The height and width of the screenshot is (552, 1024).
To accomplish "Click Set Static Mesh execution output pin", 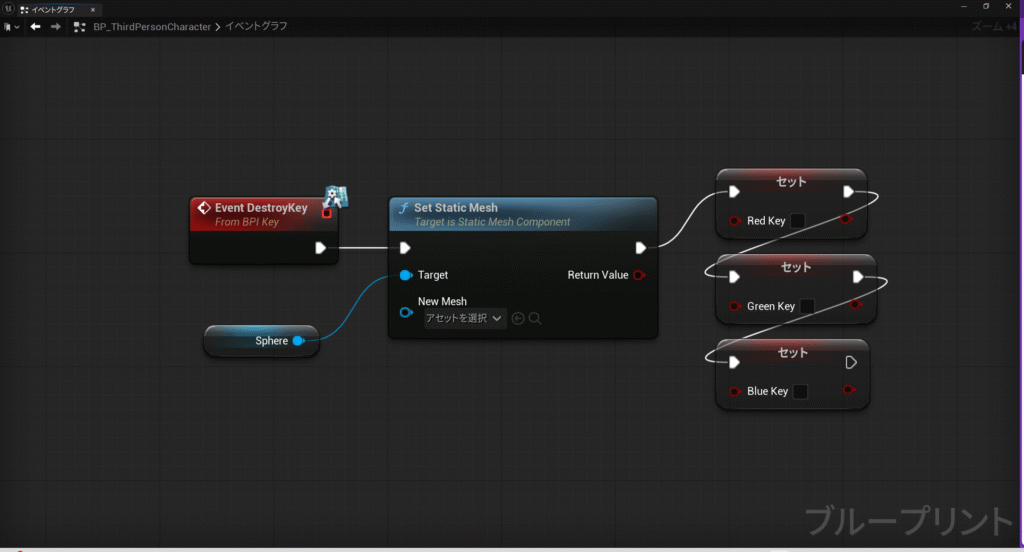I will pyautogui.click(x=641, y=248).
